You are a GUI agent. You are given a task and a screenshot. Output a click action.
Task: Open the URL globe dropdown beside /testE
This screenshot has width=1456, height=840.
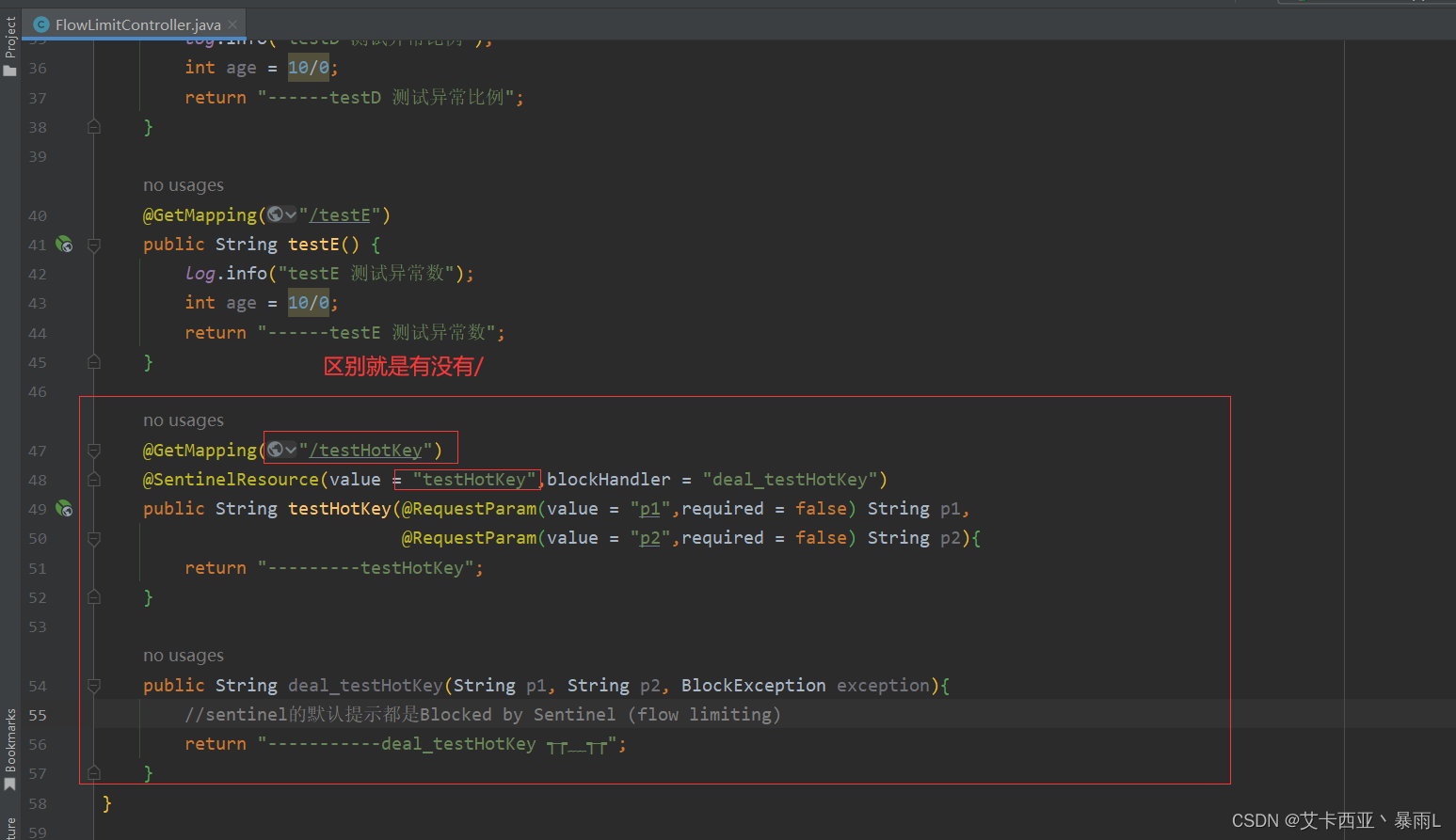click(281, 214)
